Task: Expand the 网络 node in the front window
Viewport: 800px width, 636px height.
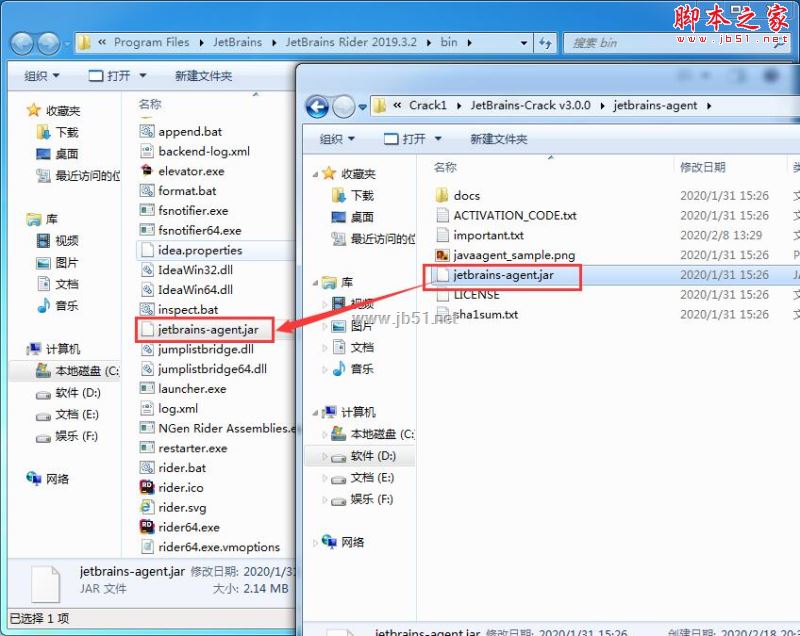Action: pyautogui.click(x=315, y=543)
